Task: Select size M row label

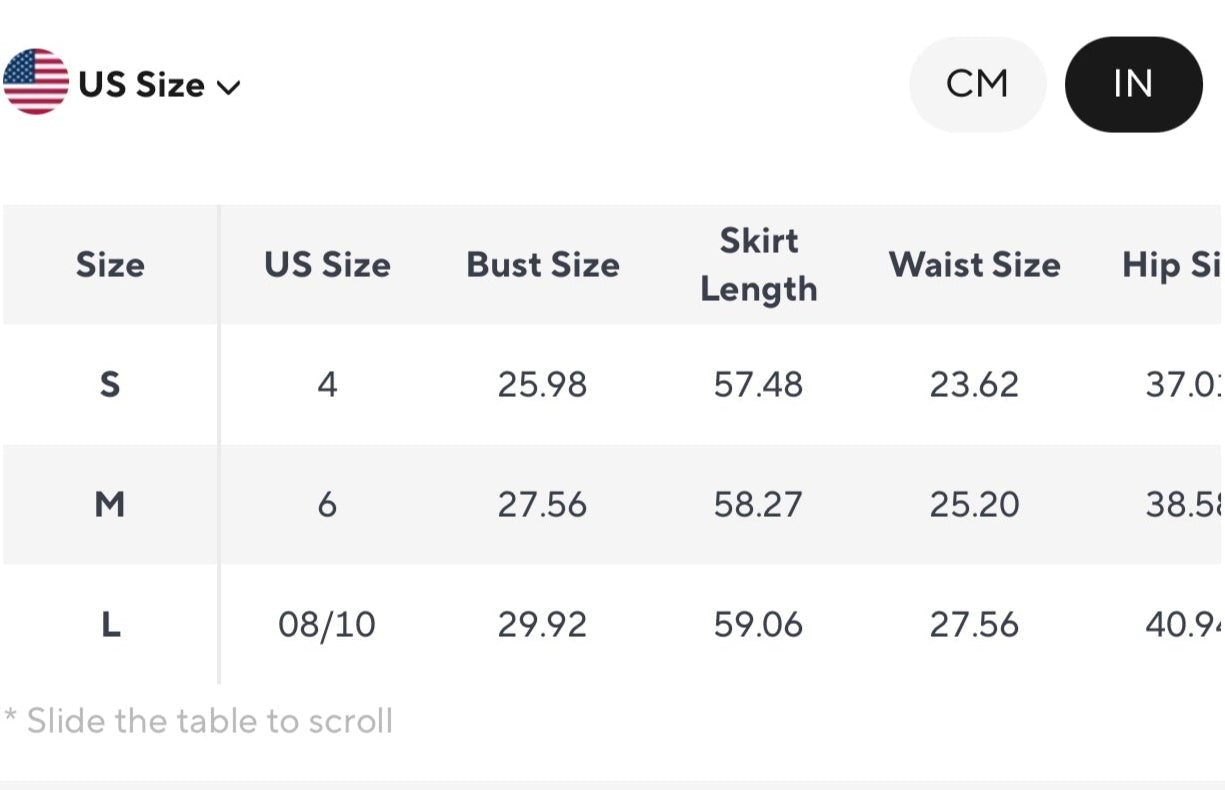Action: [110, 504]
